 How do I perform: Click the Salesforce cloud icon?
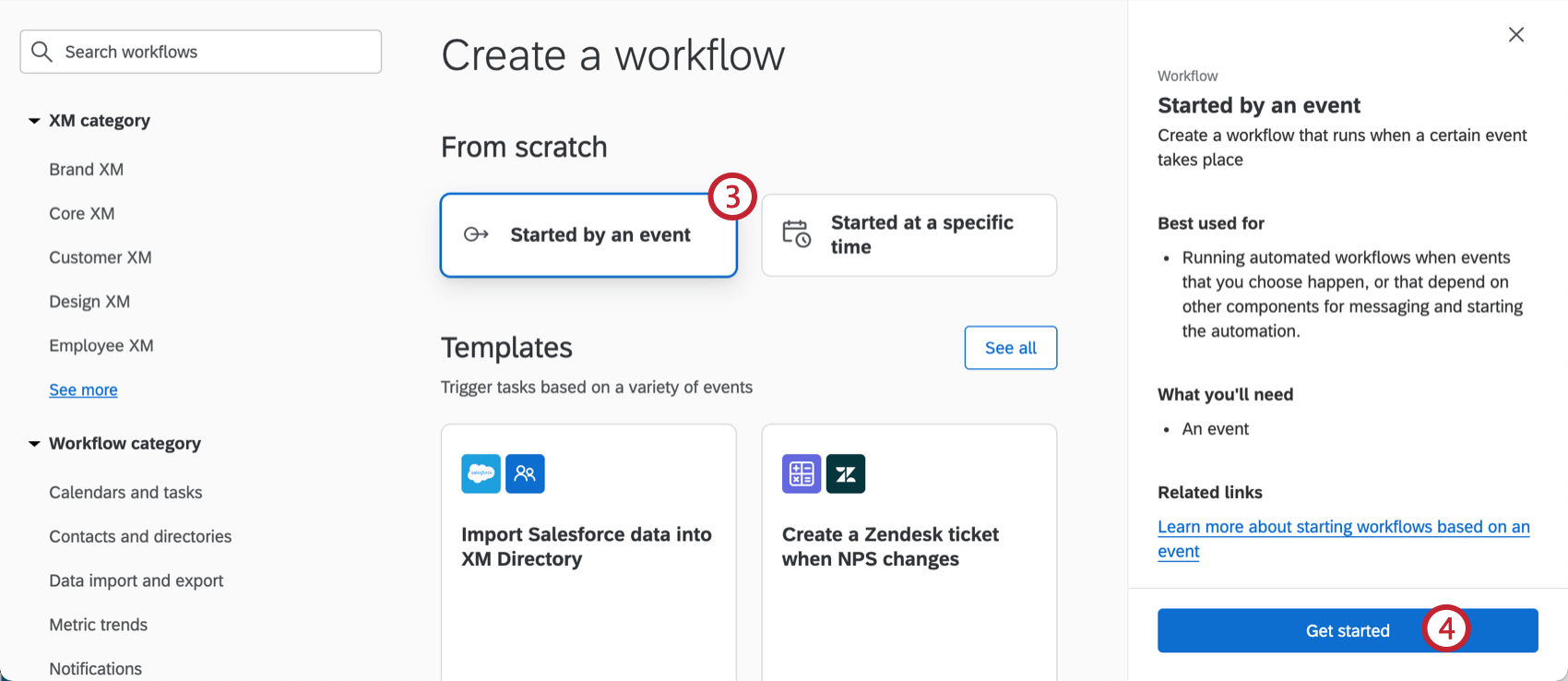[481, 473]
